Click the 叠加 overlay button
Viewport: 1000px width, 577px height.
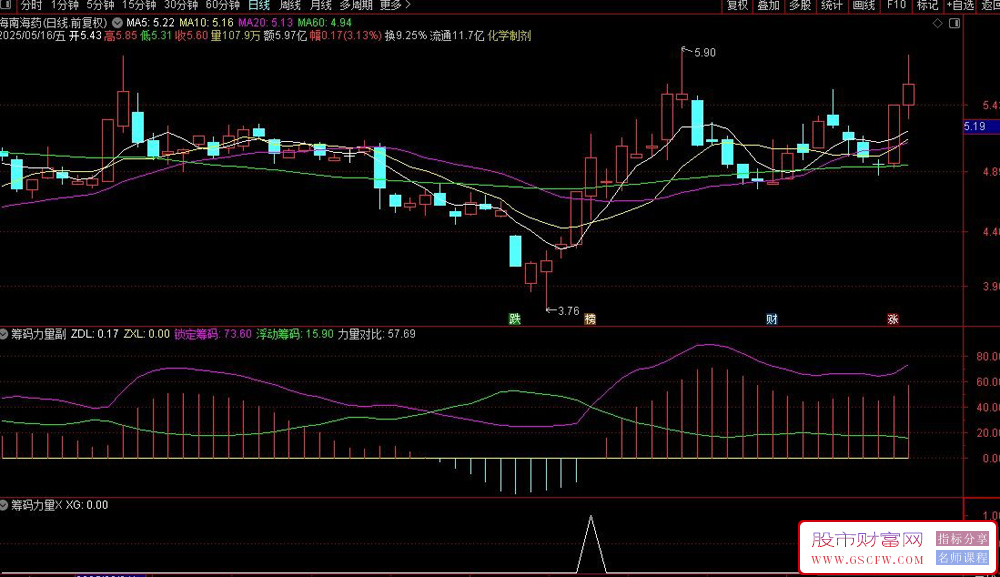coord(768,5)
